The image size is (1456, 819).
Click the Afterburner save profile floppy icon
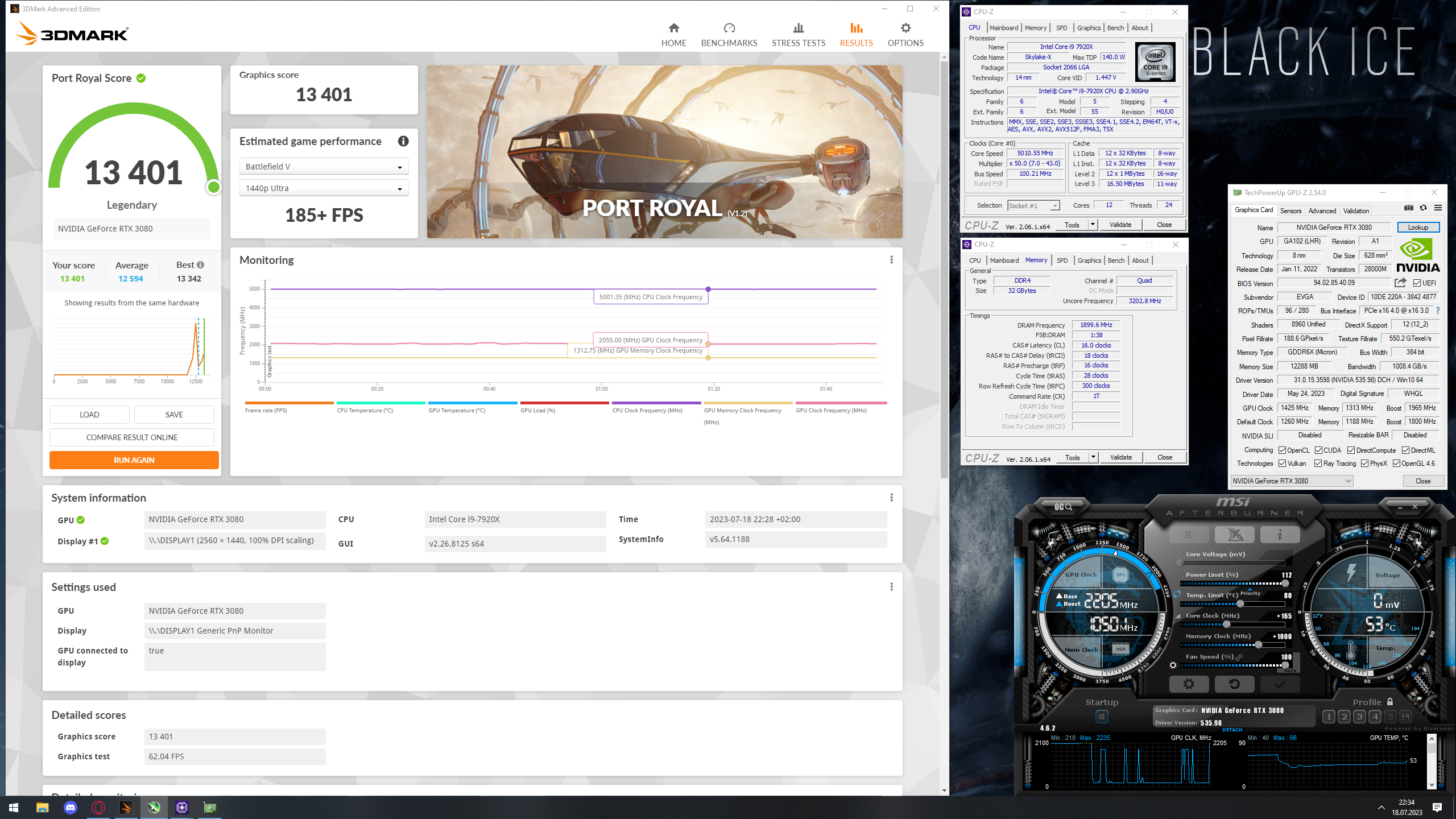(x=1406, y=717)
